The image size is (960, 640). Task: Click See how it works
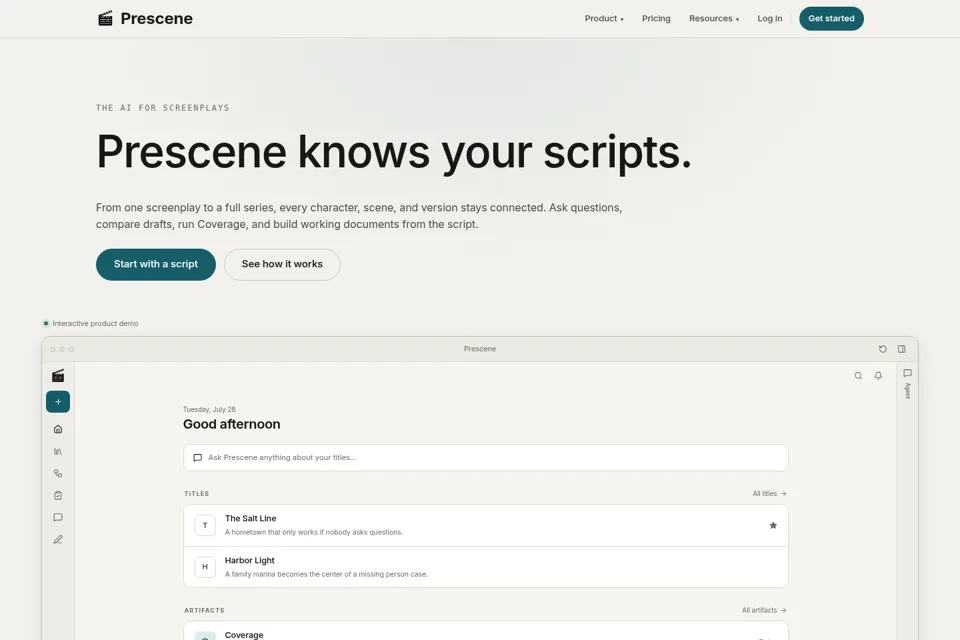(282, 265)
